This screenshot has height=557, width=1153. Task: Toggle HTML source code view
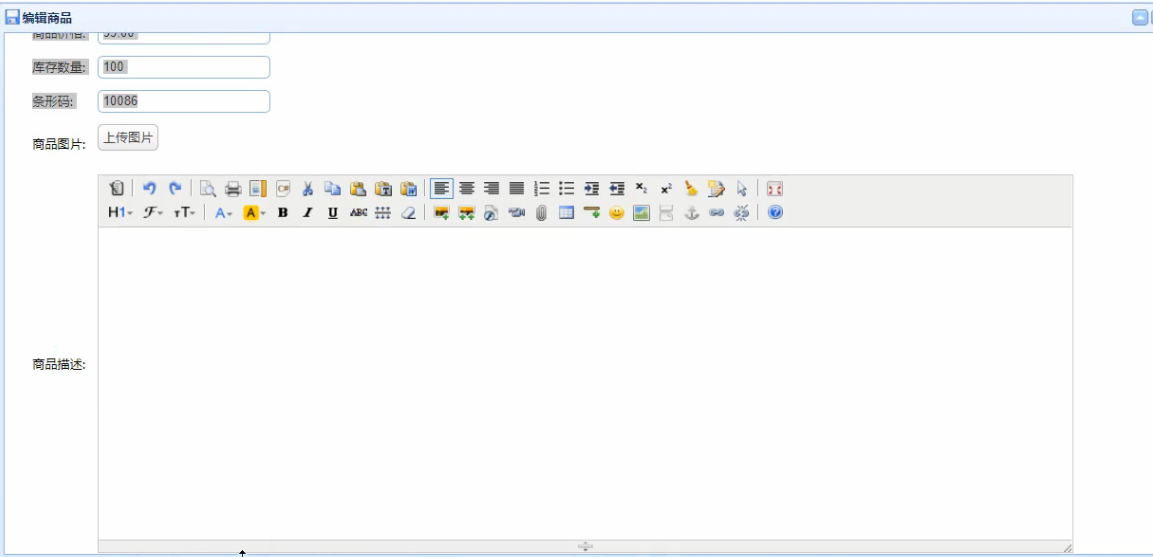coord(116,189)
